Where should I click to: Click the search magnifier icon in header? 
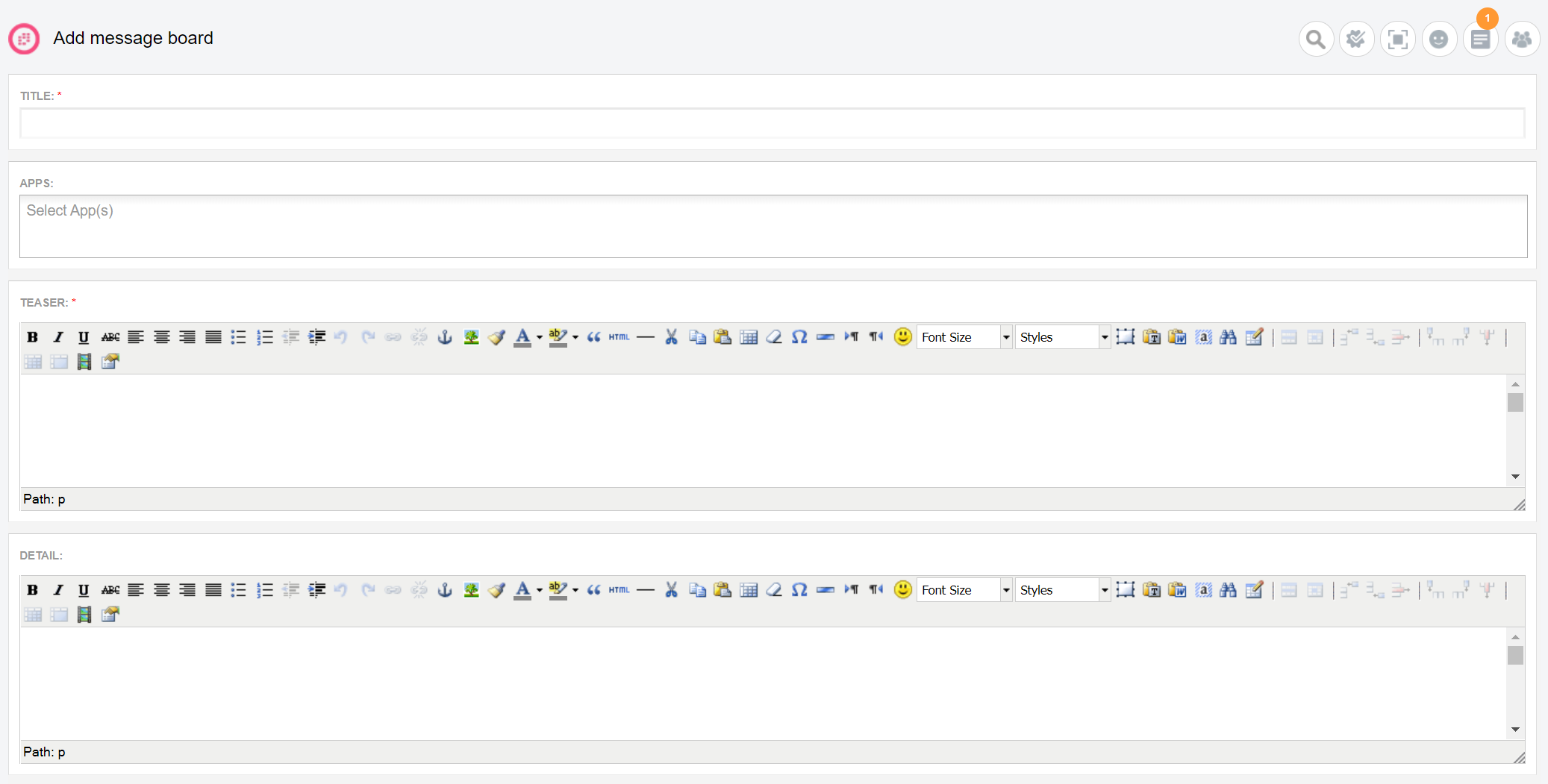click(1316, 39)
